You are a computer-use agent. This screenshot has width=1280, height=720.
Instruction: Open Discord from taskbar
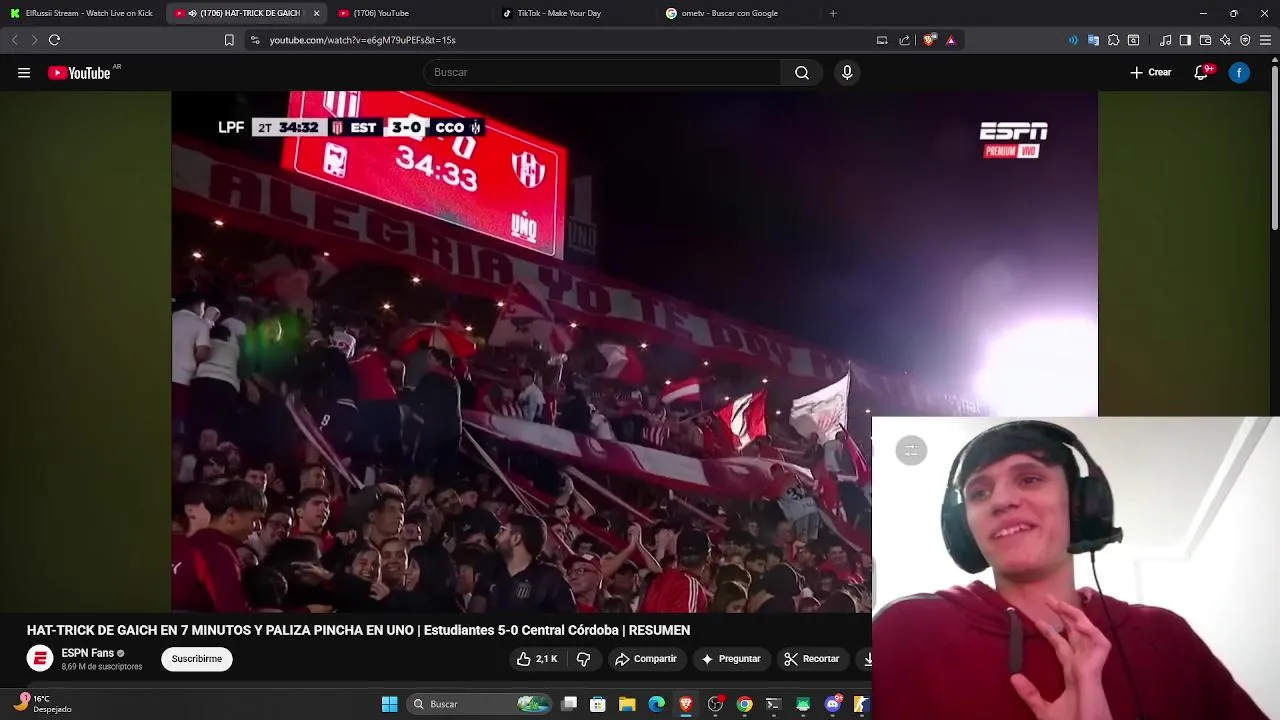pyautogui.click(x=833, y=704)
